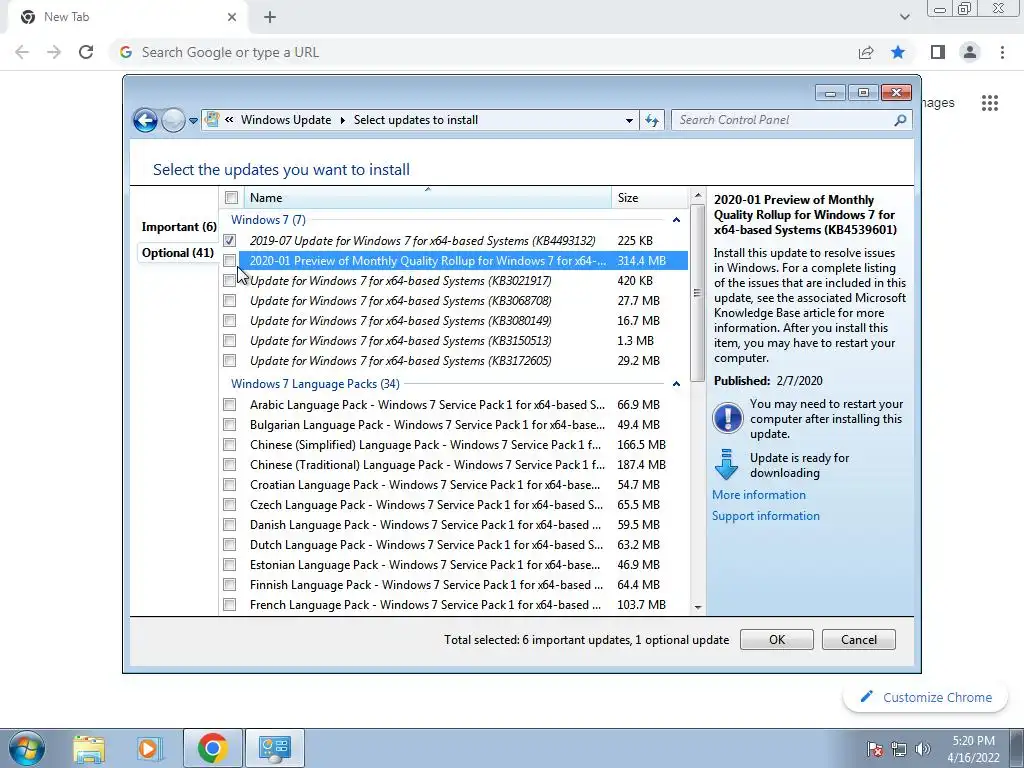Image resolution: width=1024 pixels, height=768 pixels.
Task: Check the KB3080149 update checkbox
Action: click(x=229, y=321)
